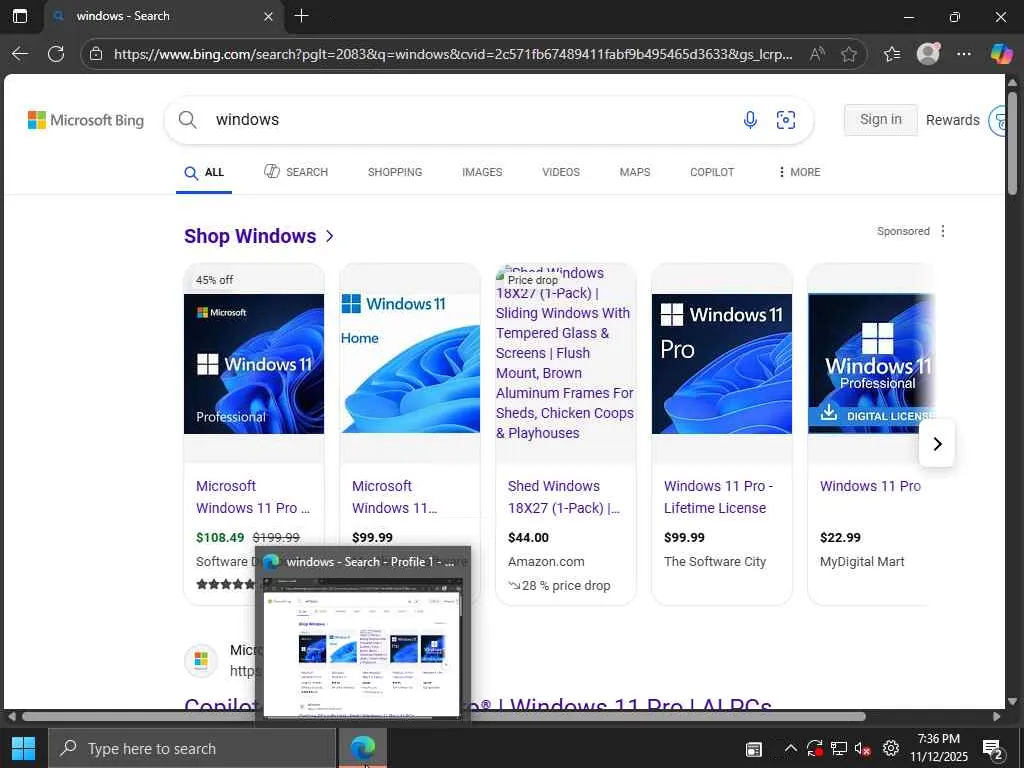Image resolution: width=1024 pixels, height=768 pixels.
Task: Open the Sponsored options three-dot menu
Action: pyautogui.click(x=942, y=231)
